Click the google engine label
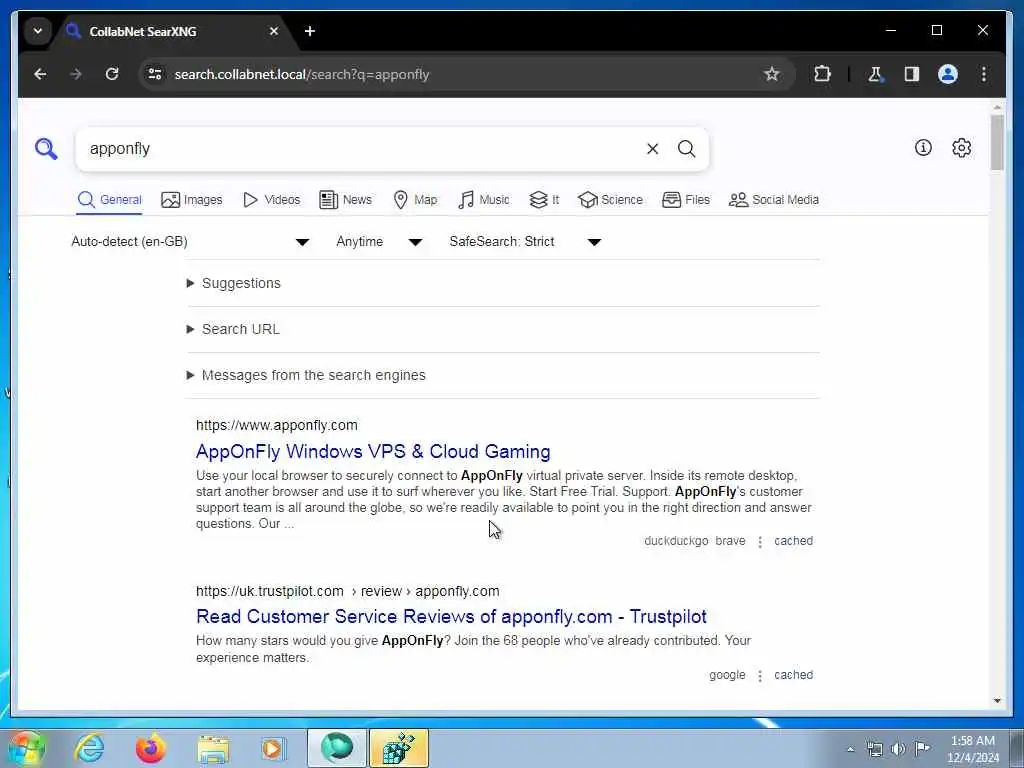This screenshot has height=768, width=1024. click(x=727, y=675)
